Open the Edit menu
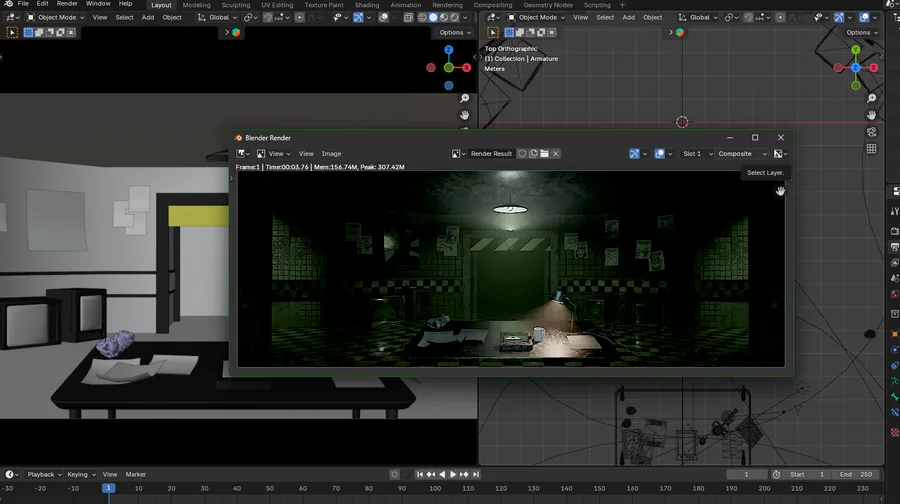 coord(42,4)
